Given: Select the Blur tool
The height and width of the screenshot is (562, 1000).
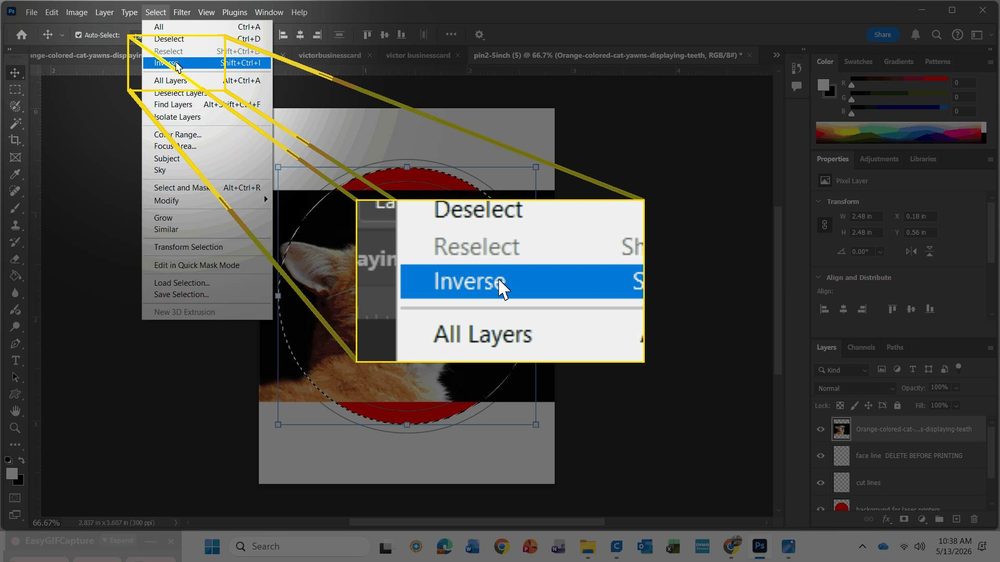Looking at the screenshot, I should pos(15,293).
